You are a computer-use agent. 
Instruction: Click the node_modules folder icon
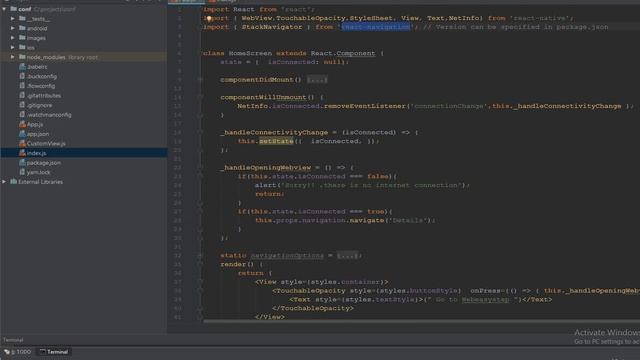(22, 57)
